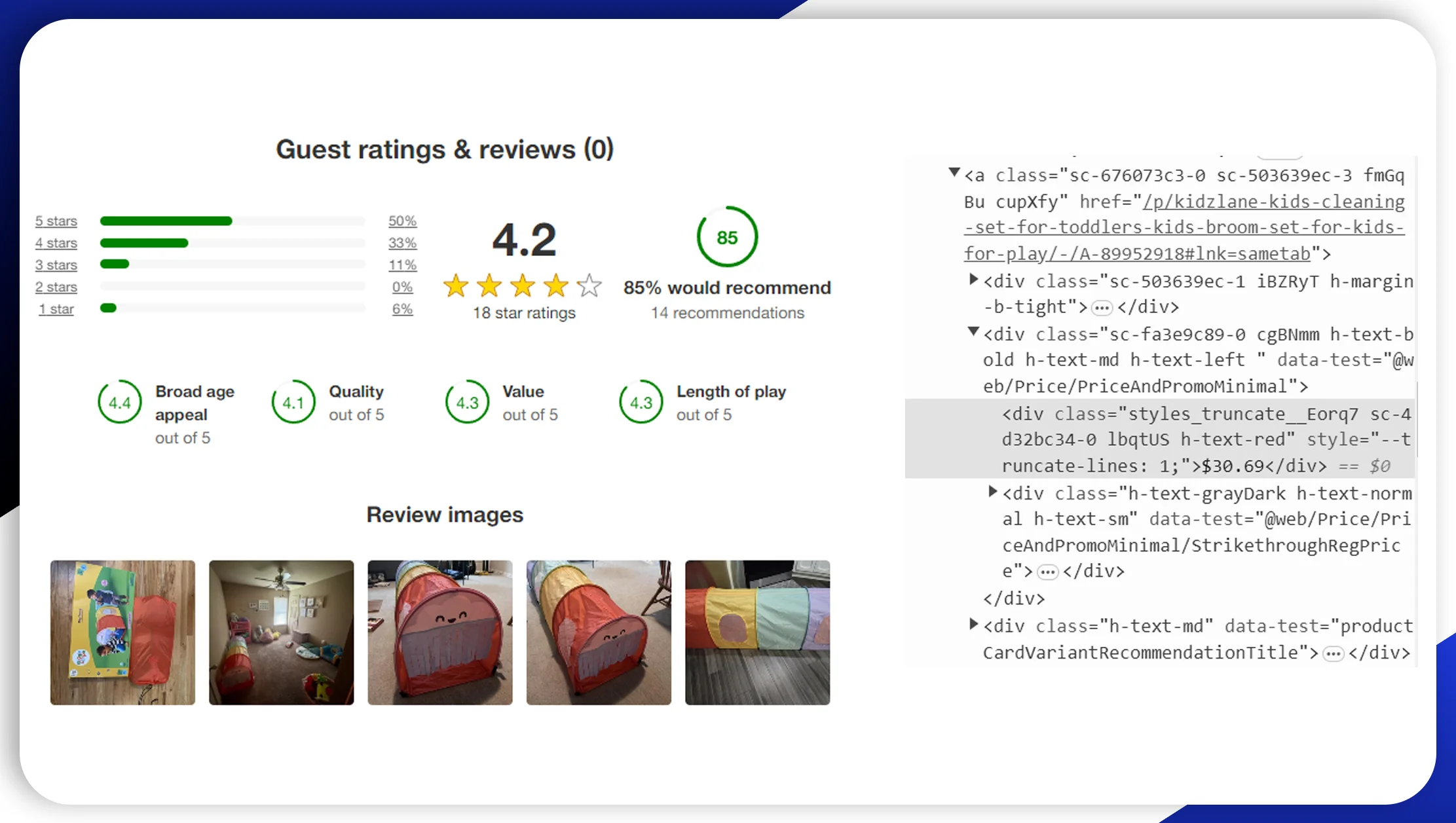Image resolution: width=1456 pixels, height=823 pixels.
Task: Click the 1 star rating filter link
Action: 54,308
